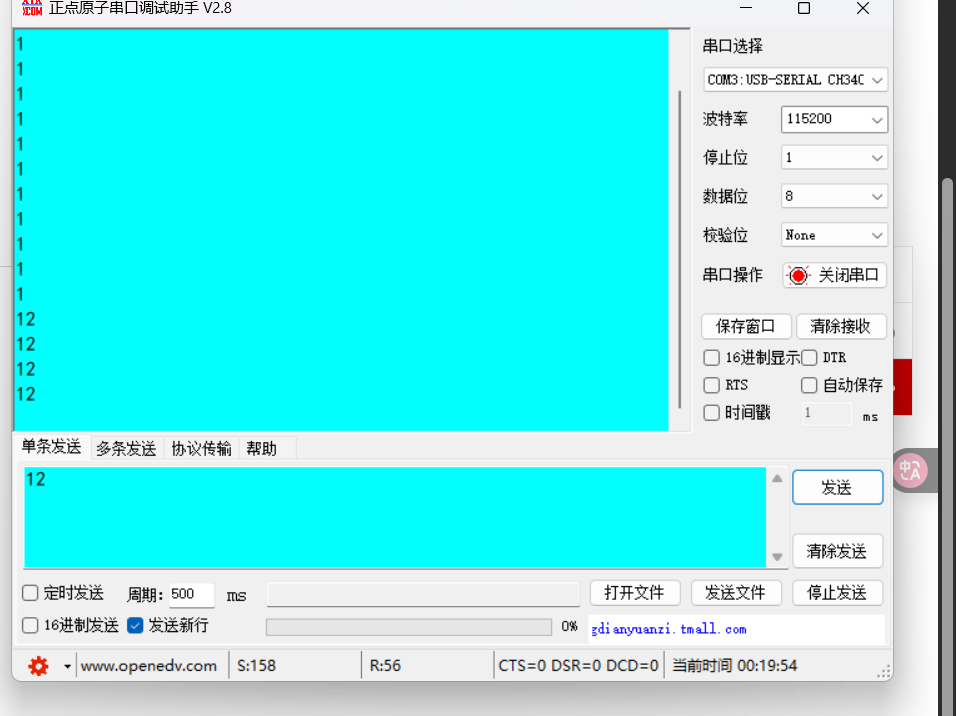Enable the 自动保存 checkbox
Viewport: 956px width, 716px height.
(809, 385)
